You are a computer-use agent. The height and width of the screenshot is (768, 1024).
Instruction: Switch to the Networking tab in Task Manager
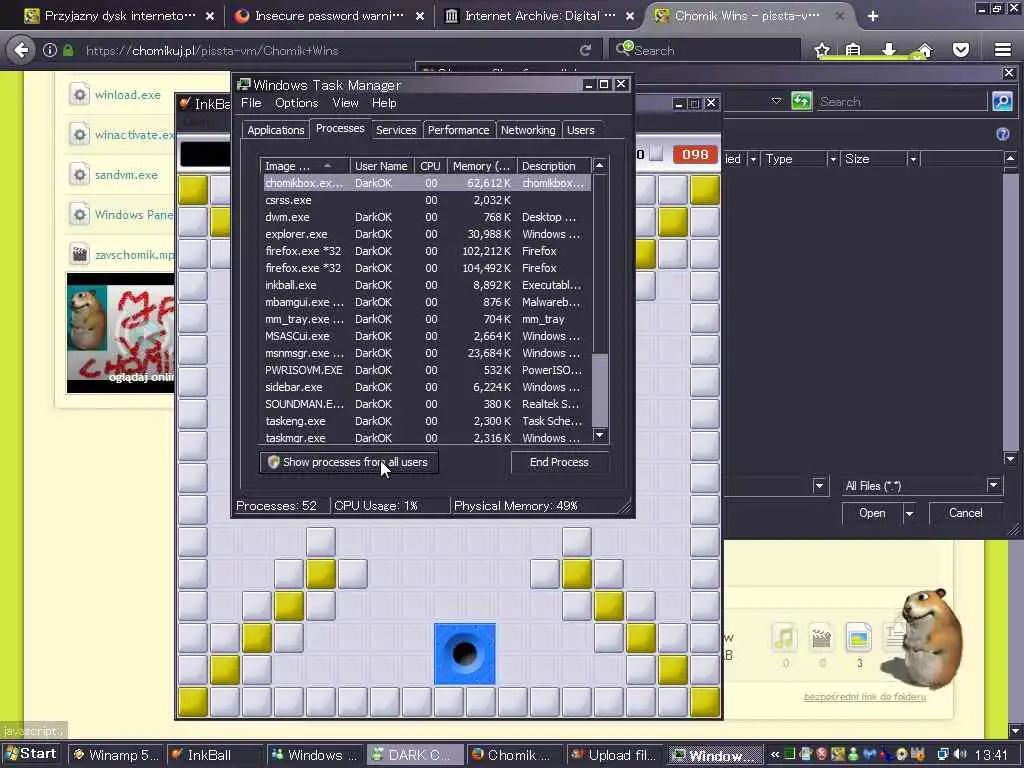pos(528,130)
